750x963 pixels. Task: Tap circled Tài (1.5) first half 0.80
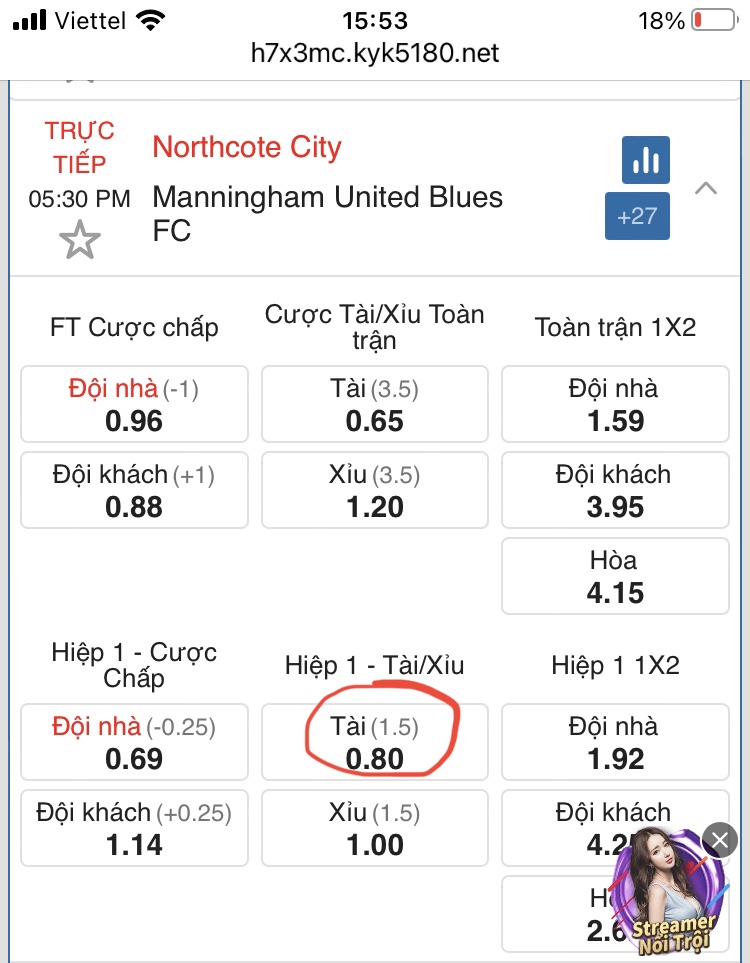(375, 742)
